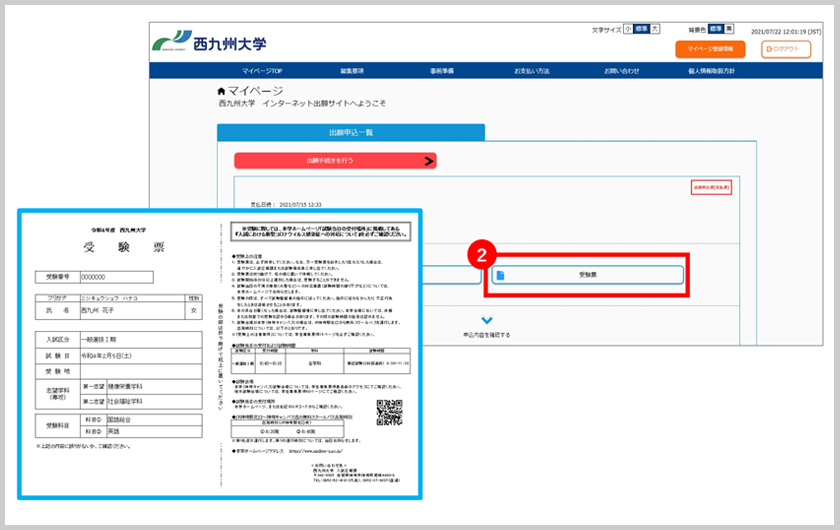This screenshot has width=840, height=530.
Task: Click the name 西九州 花子 on ticket
Action: click(x=98, y=310)
